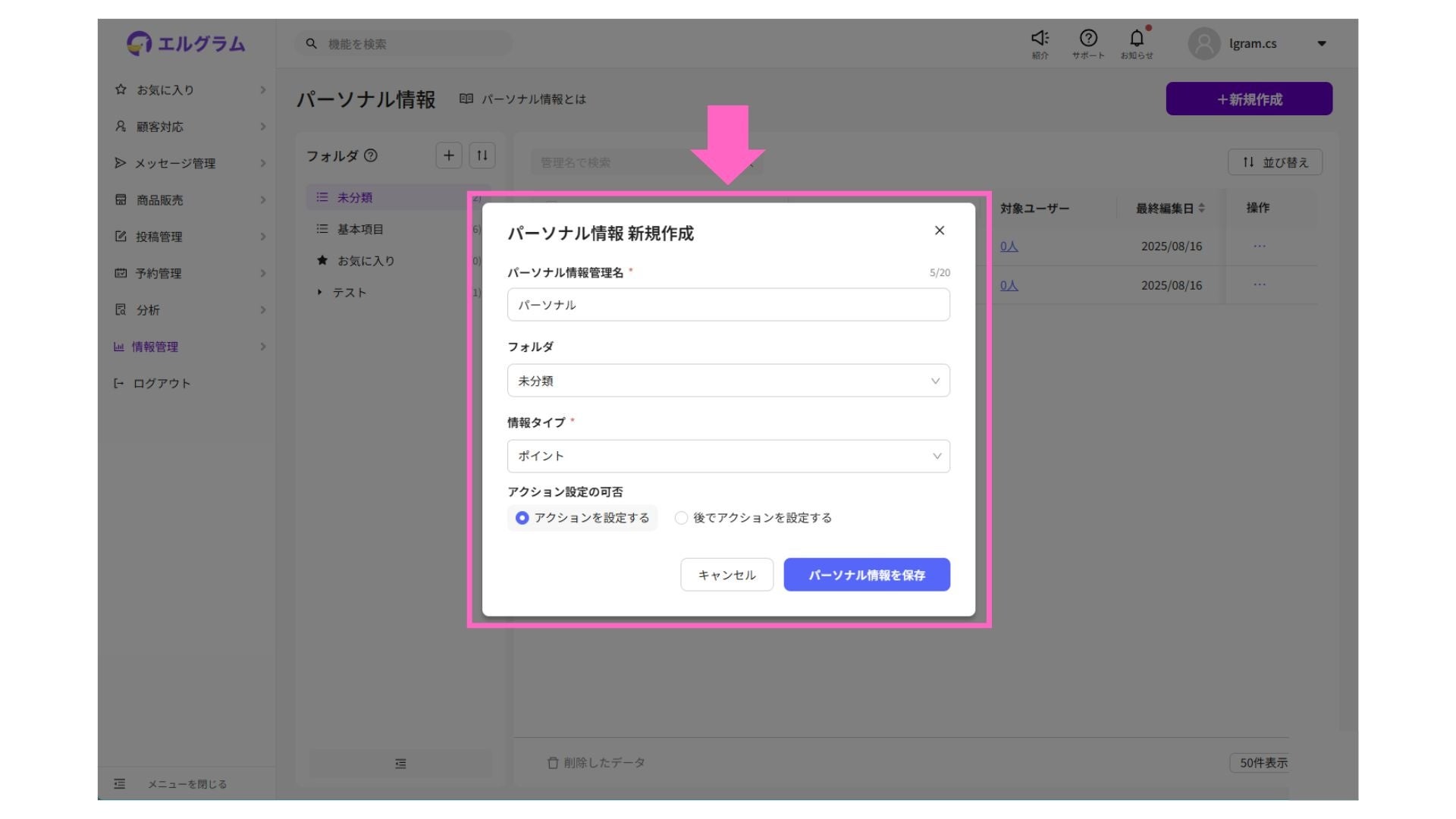1456x819 pixels.
Task: Close the new personal info dialog
Action: pos(939,231)
